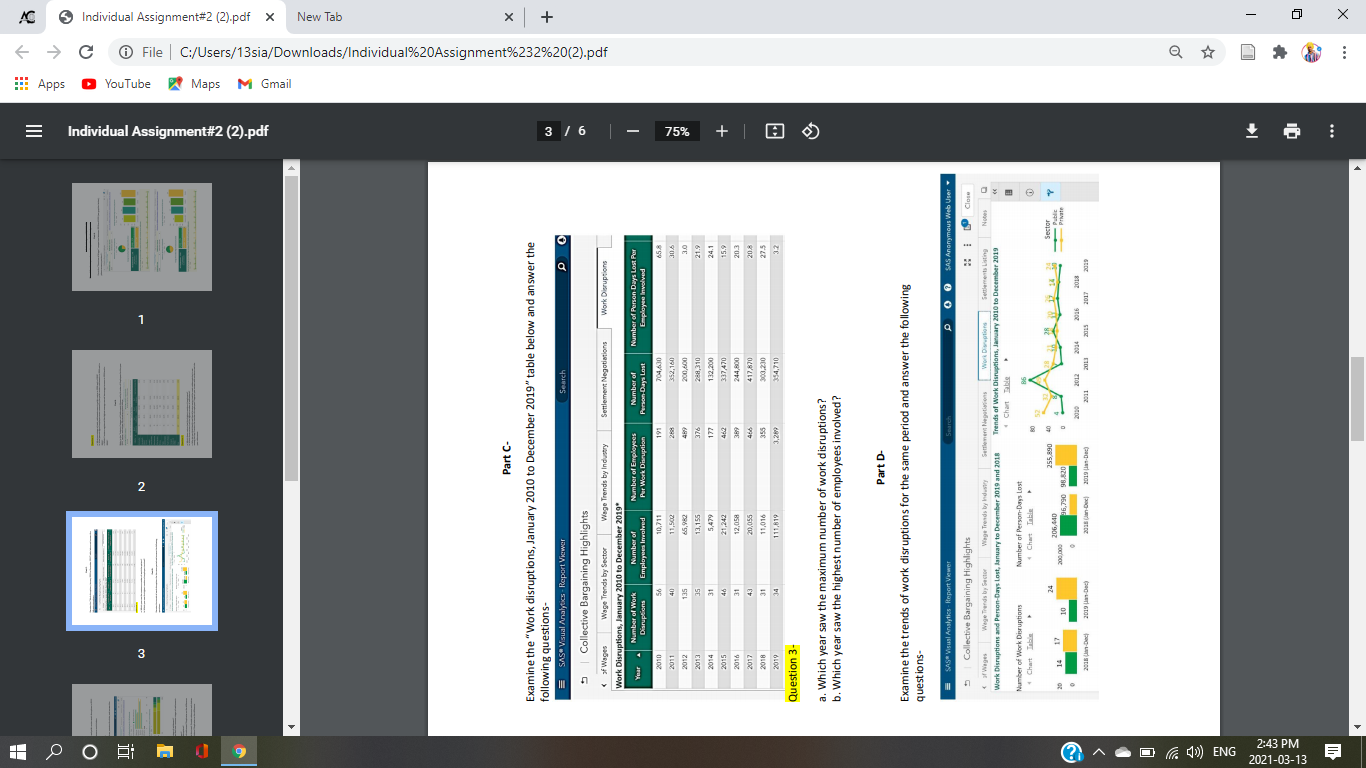The width and height of the screenshot is (1366, 768).
Task: Click the PDF document vertical scrollbar
Action: pyautogui.click(x=1357, y=400)
